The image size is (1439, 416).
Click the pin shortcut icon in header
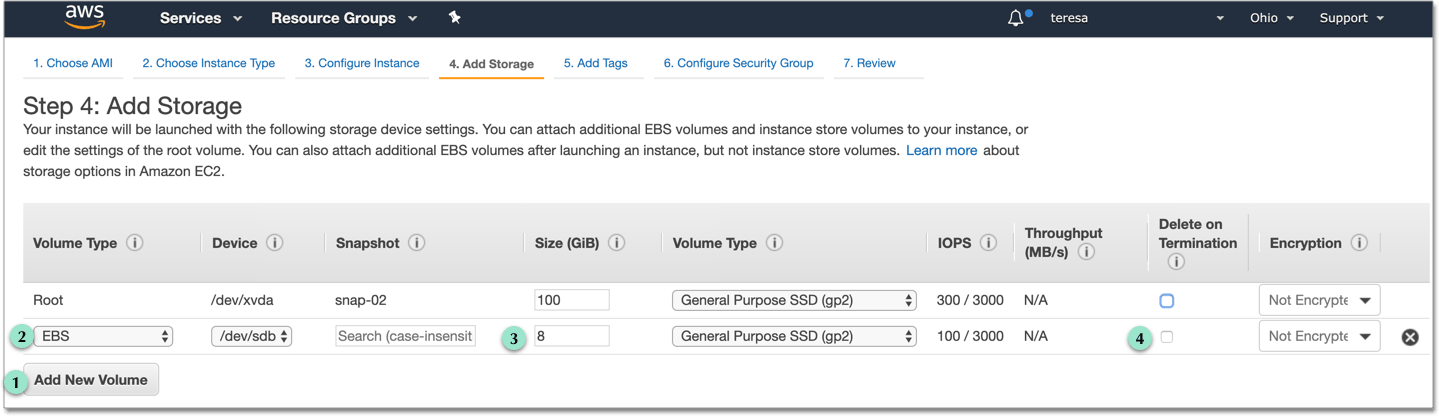(455, 18)
